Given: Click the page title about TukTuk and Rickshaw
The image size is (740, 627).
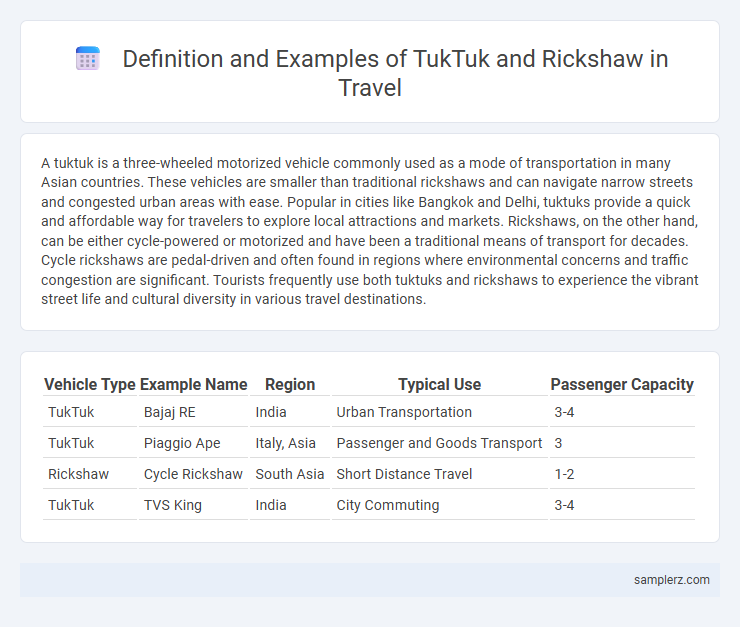Looking at the screenshot, I should click(395, 73).
